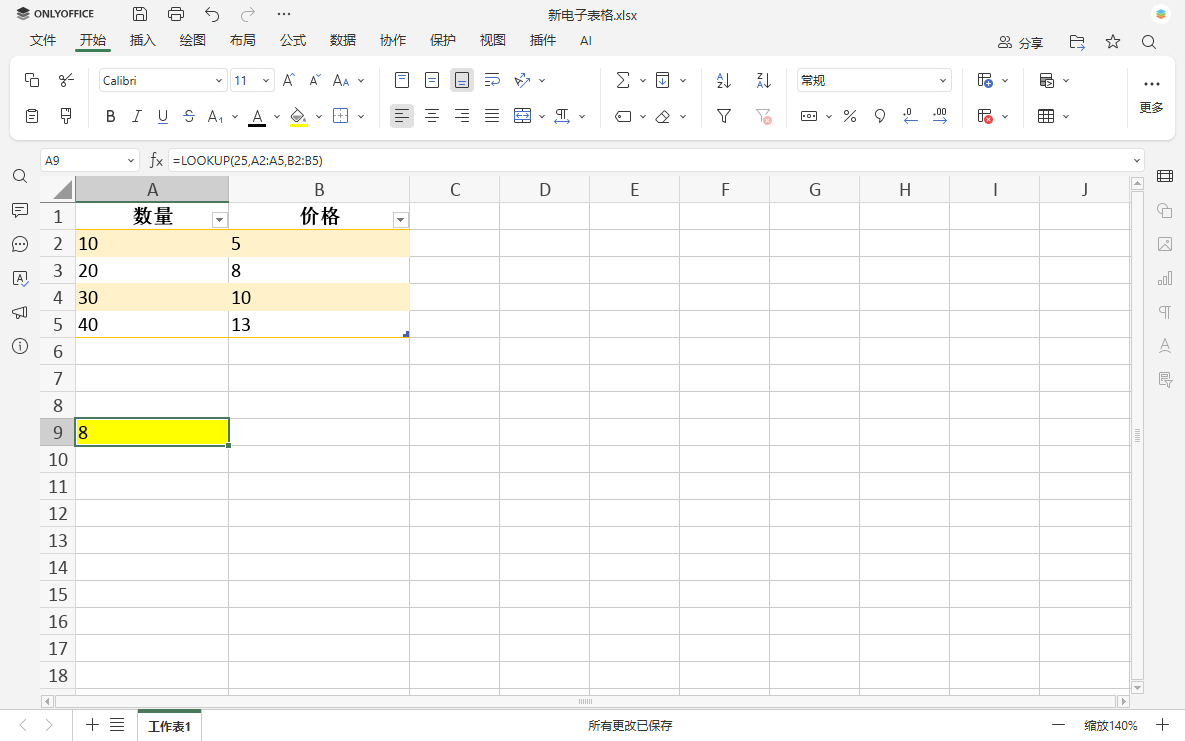Open the Comments panel
This screenshot has width=1185, height=741.
pyautogui.click(x=19, y=210)
